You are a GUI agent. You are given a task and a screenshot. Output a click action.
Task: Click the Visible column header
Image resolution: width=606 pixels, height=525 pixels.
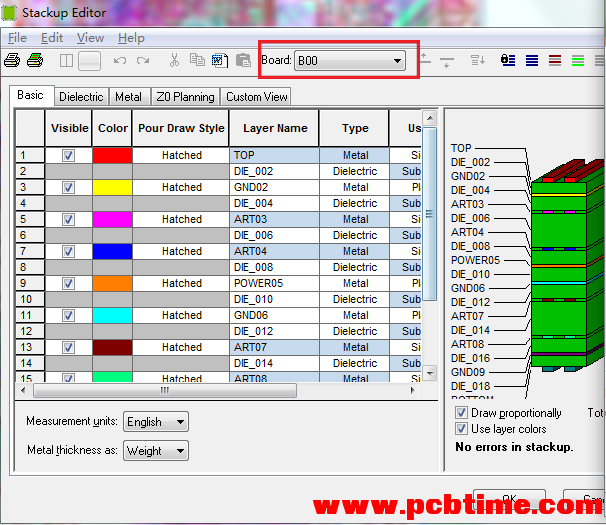tap(69, 128)
